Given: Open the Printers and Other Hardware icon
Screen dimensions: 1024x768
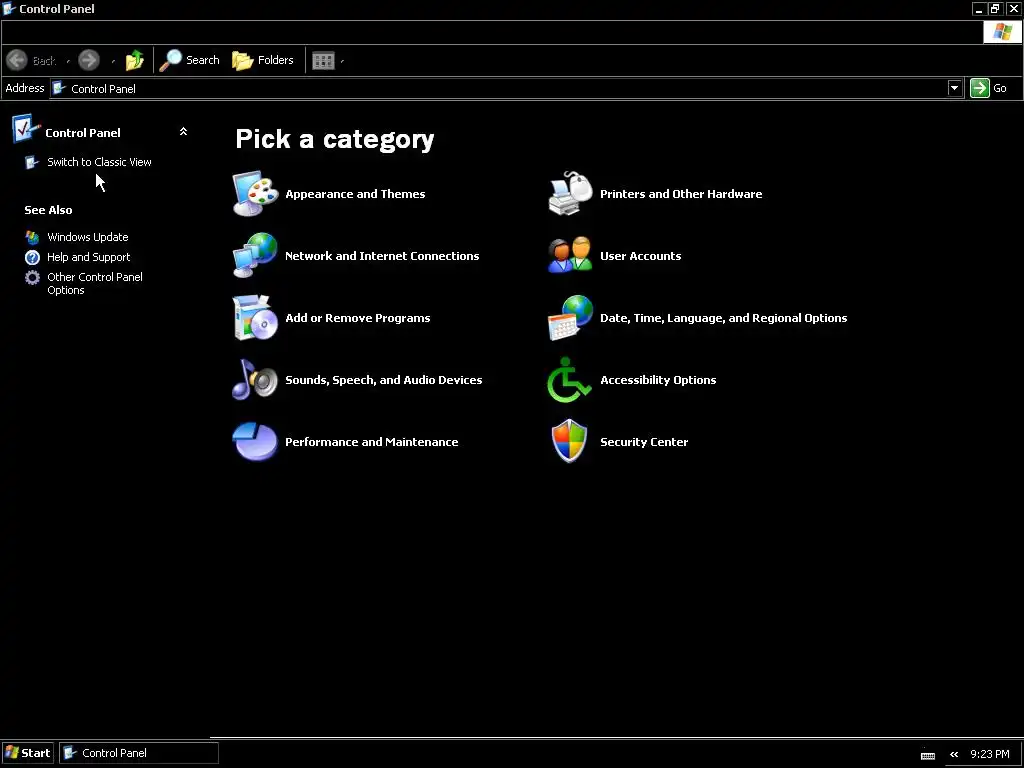Looking at the screenshot, I should [x=570, y=194].
